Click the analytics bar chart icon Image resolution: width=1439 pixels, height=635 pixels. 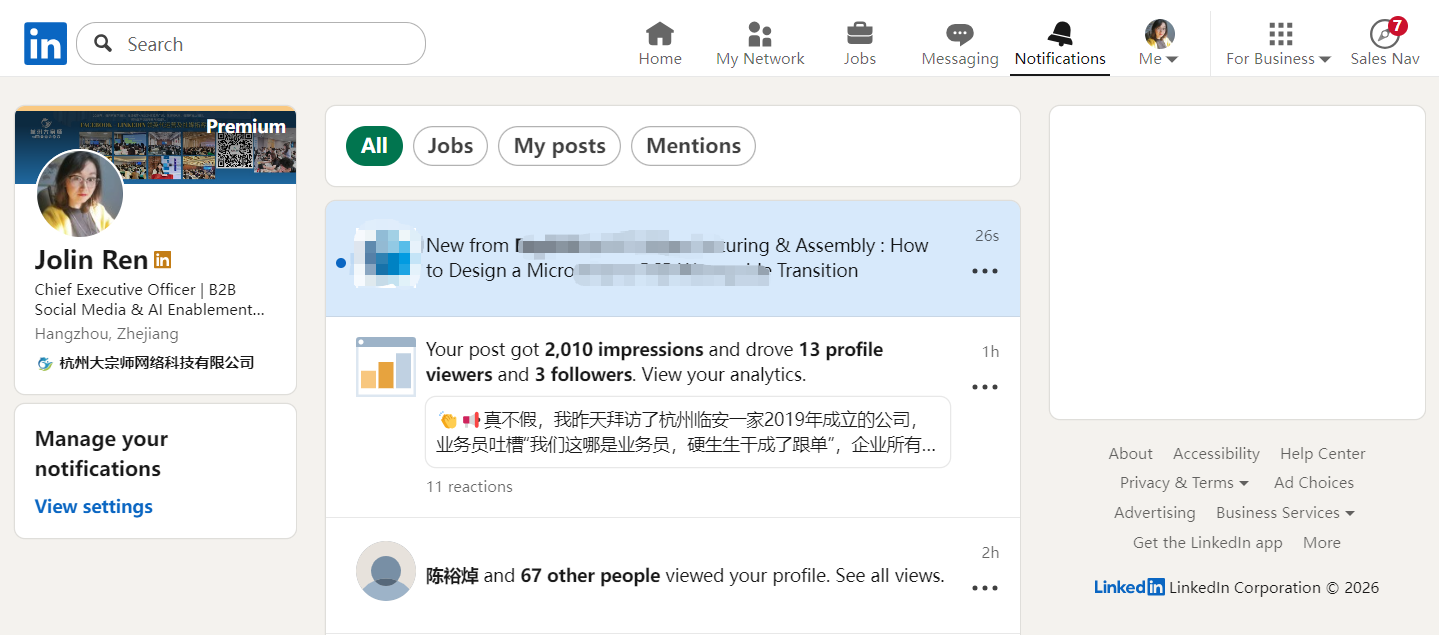386,367
